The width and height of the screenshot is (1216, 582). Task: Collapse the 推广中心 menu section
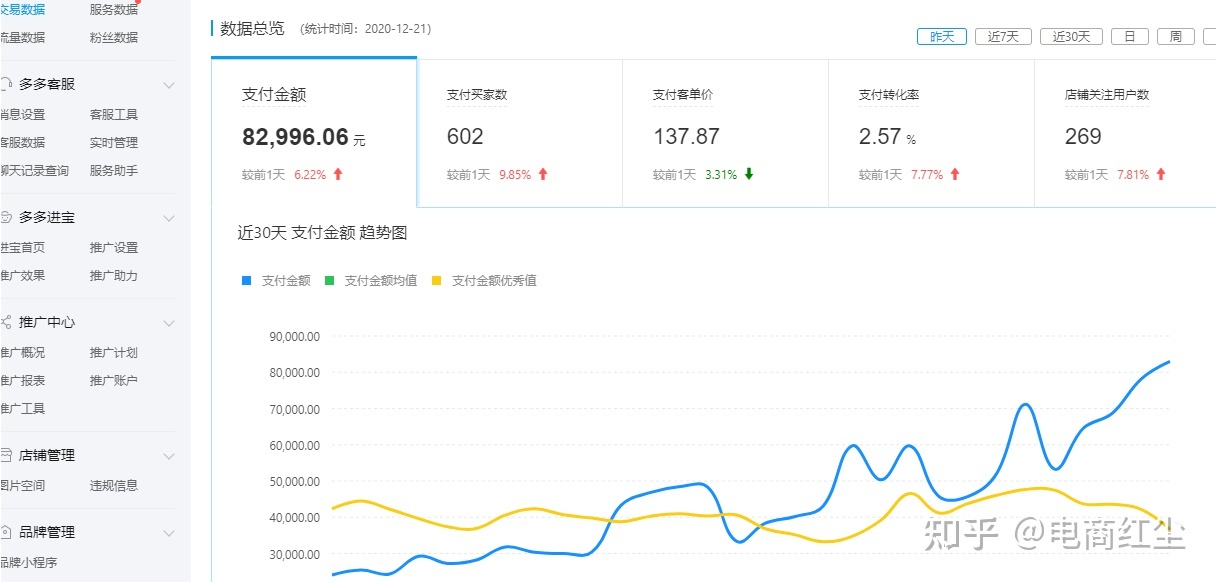pyautogui.click(x=169, y=323)
